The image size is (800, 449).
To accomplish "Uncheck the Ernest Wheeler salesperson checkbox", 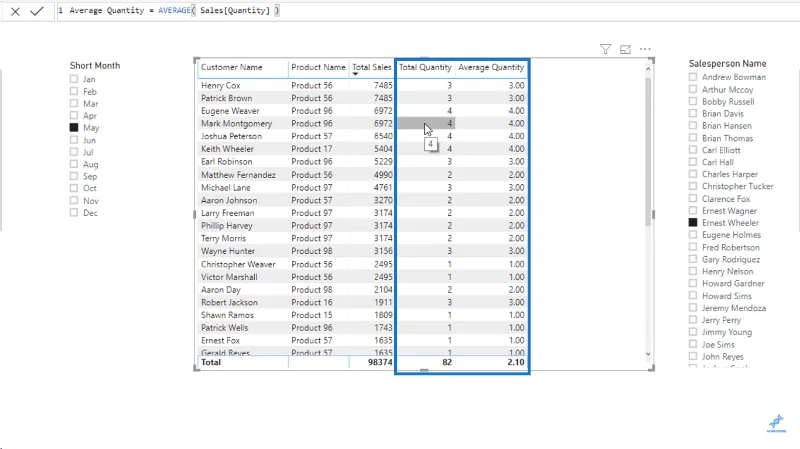I will 693,222.
